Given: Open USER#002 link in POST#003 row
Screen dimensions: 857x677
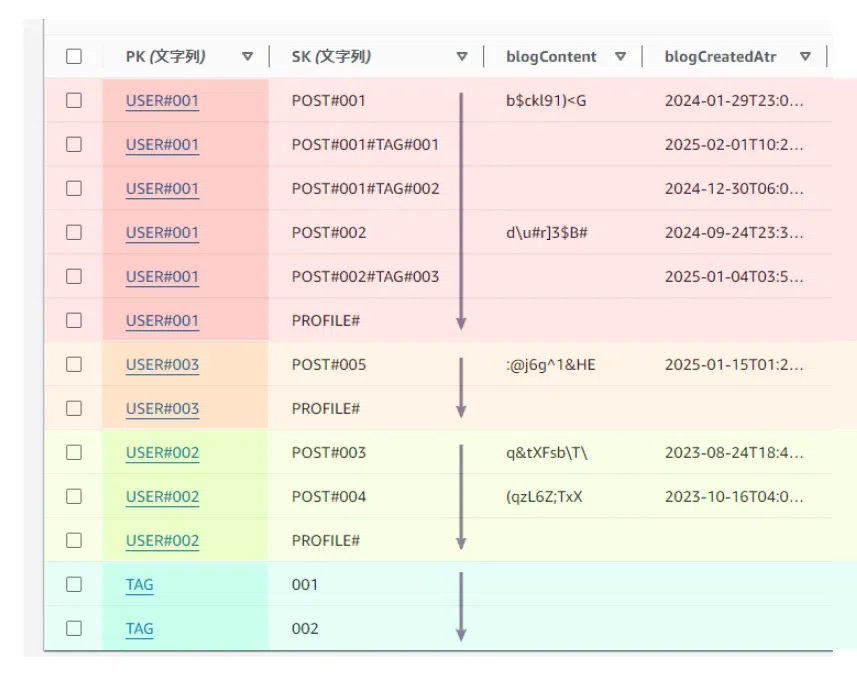Looking at the screenshot, I should click(162, 453).
